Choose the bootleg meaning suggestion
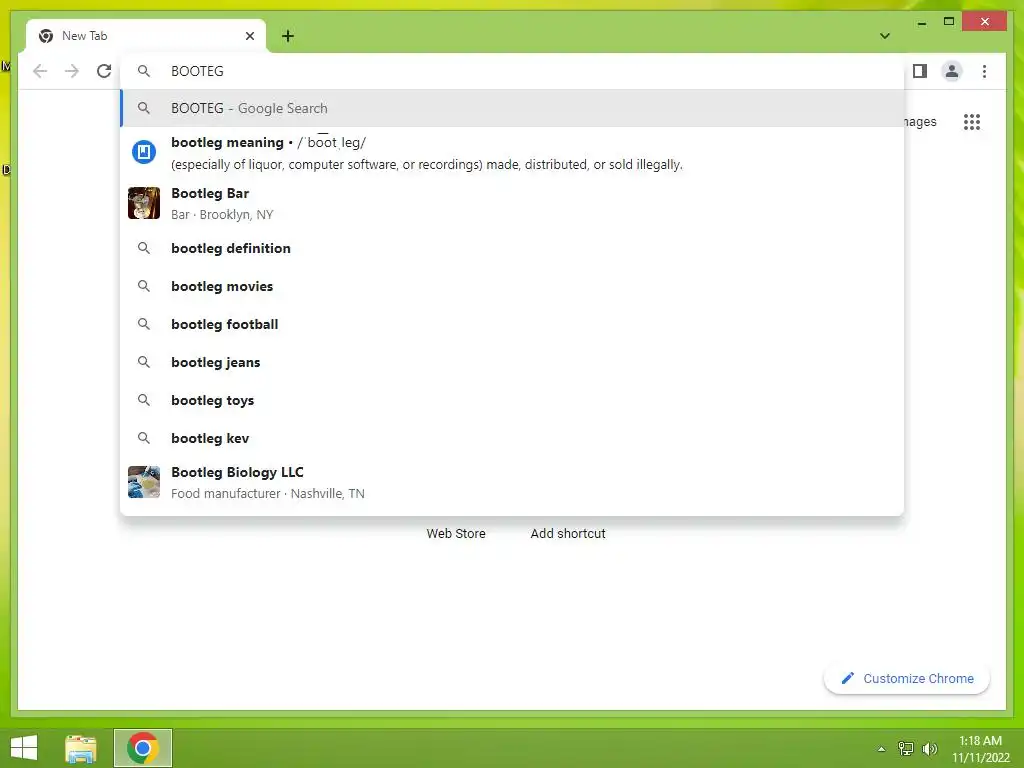1024x768 pixels. coord(512,153)
